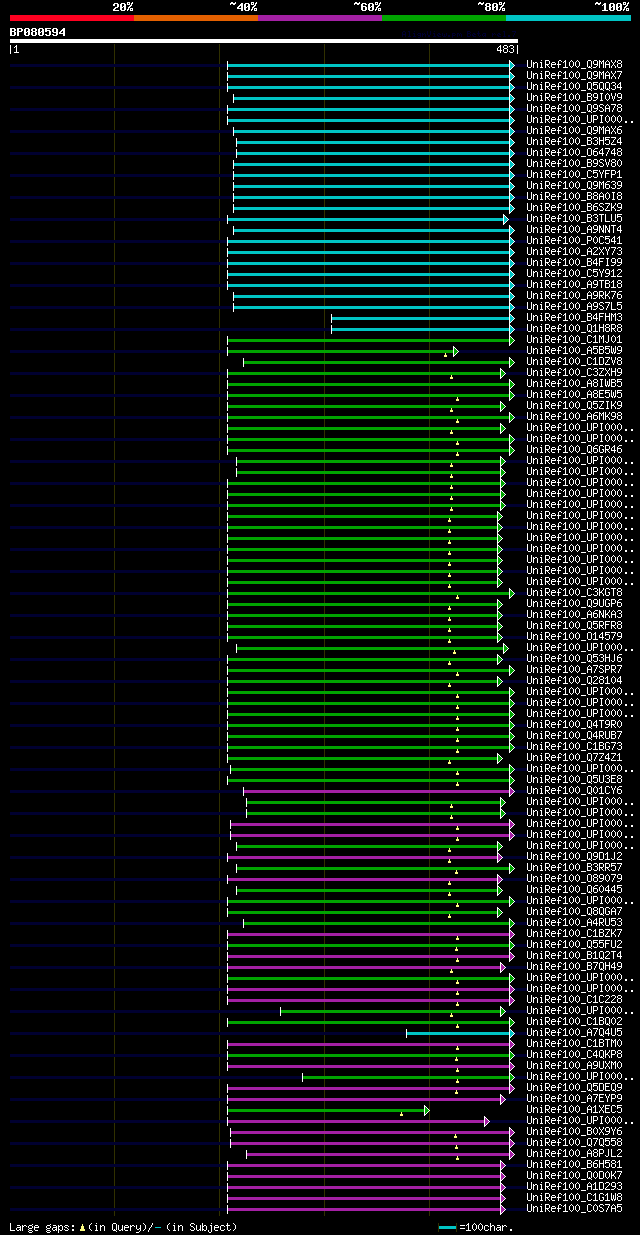Screen dimensions: 640x1235
Task: Click the cyan alignment bar for Q9MAX8
Action: pos(369,65)
